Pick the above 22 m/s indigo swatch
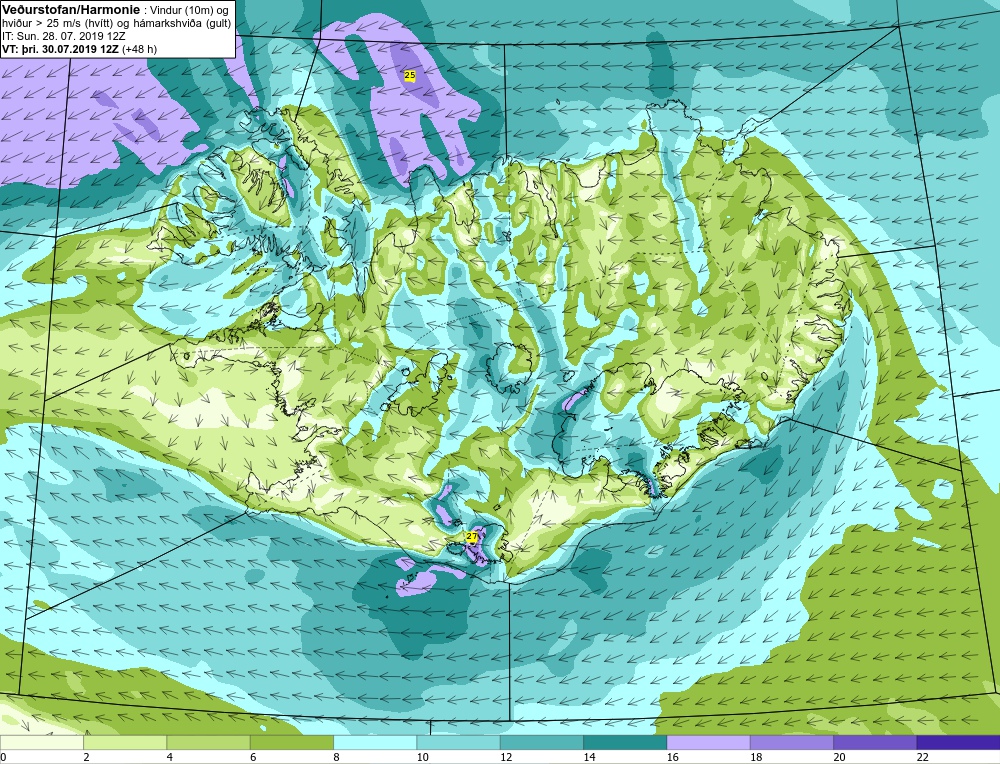This screenshot has width=1000, height=764. pos(958,742)
